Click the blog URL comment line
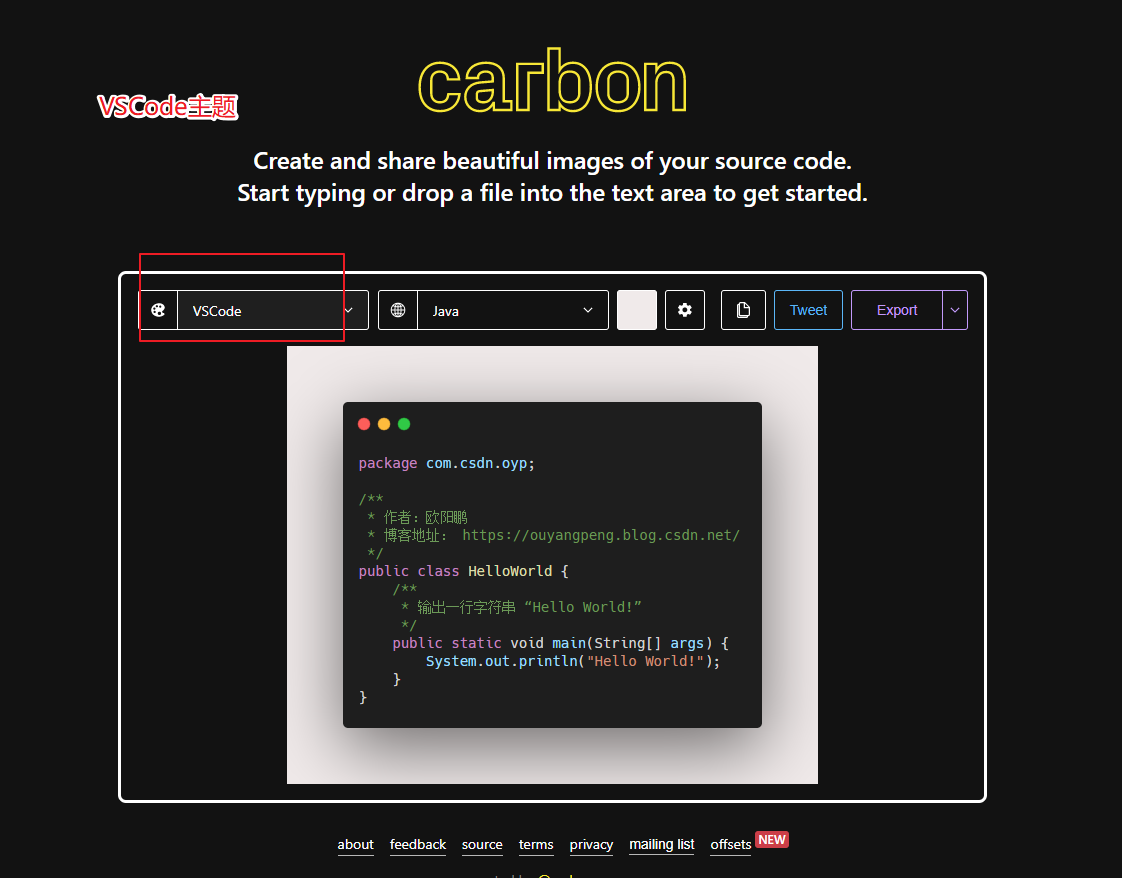1122x878 pixels. (x=554, y=535)
